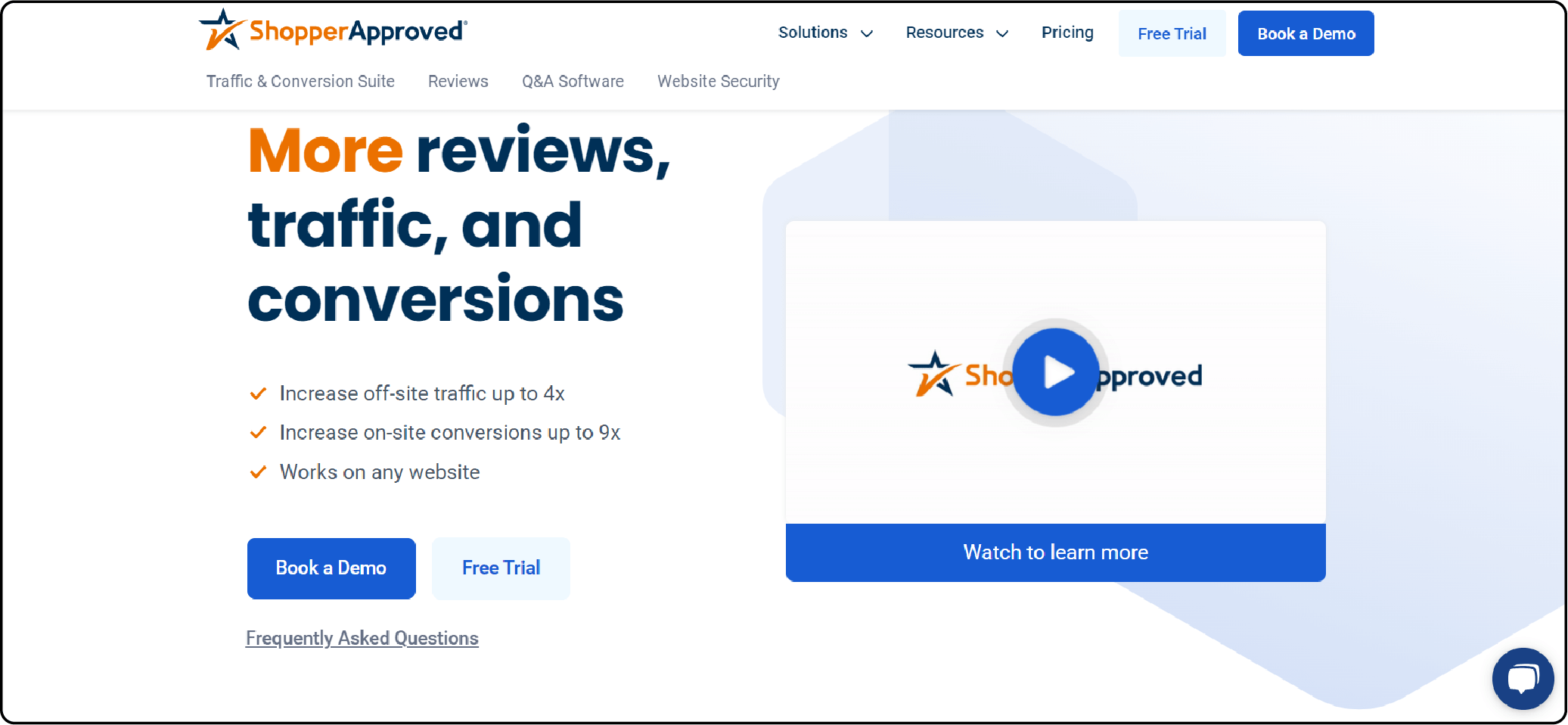The width and height of the screenshot is (1568, 725).
Task: Open the live chat bubble icon
Action: pos(1523,678)
